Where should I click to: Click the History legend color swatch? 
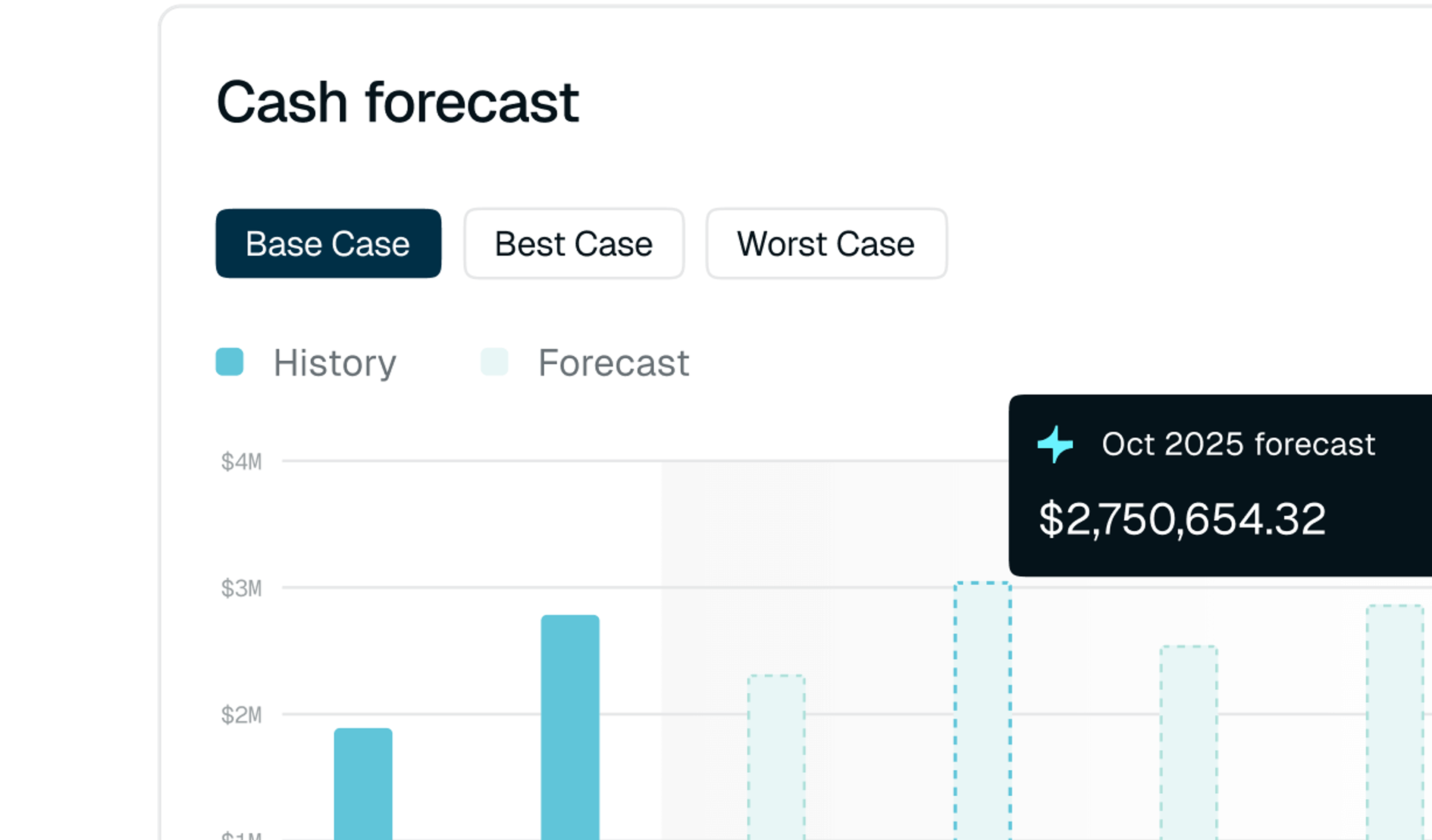(229, 362)
